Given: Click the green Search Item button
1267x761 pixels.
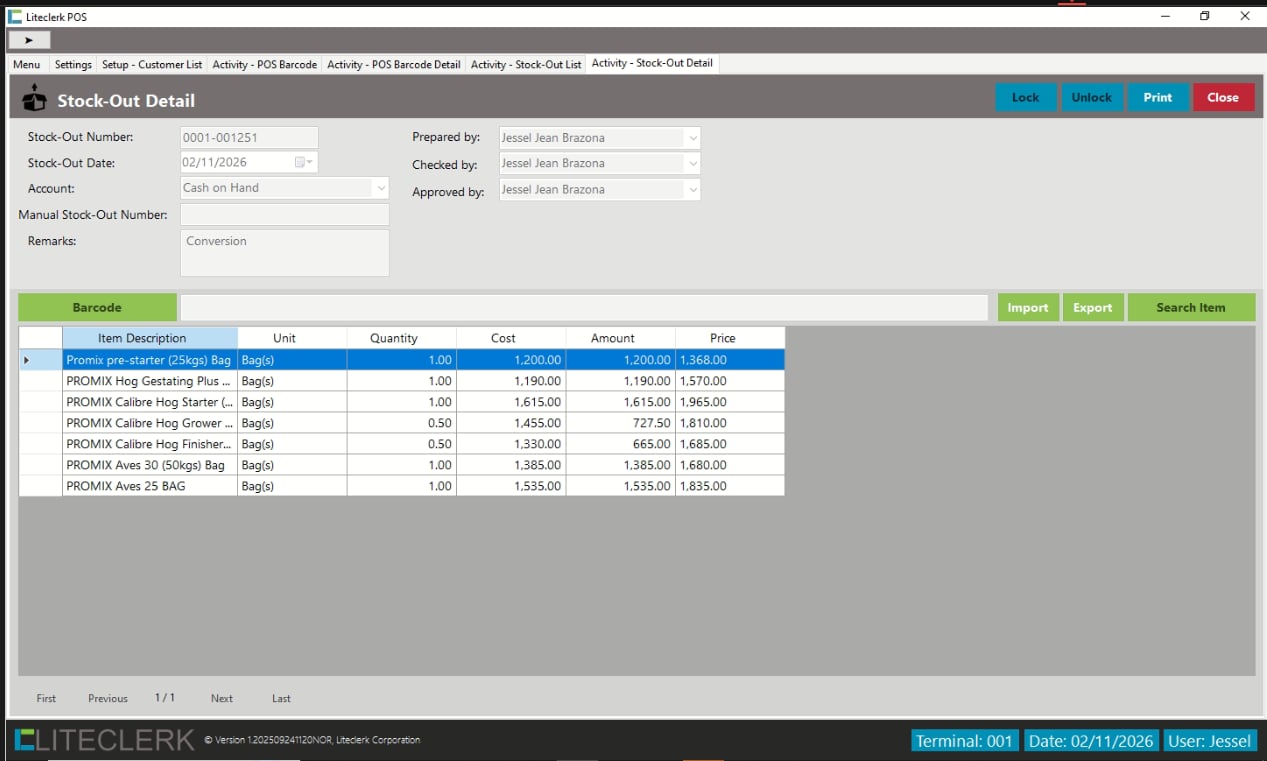Looking at the screenshot, I should 1190,308.
